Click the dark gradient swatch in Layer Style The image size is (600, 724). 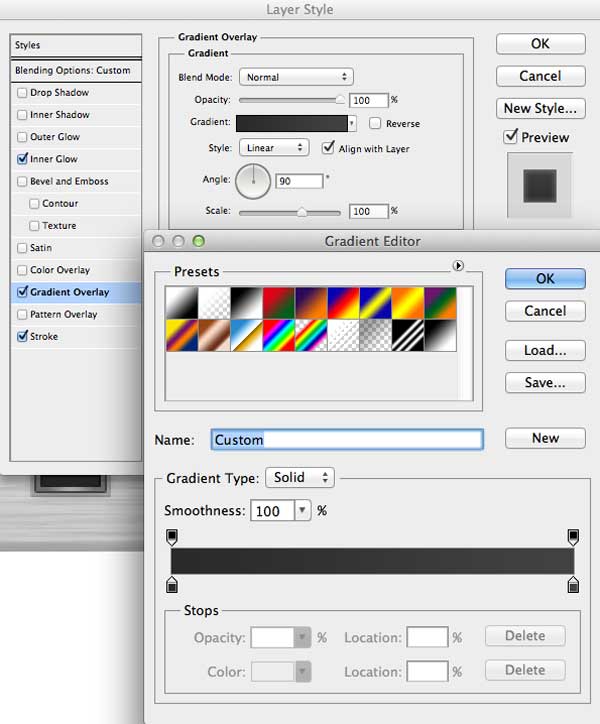[x=292, y=124]
